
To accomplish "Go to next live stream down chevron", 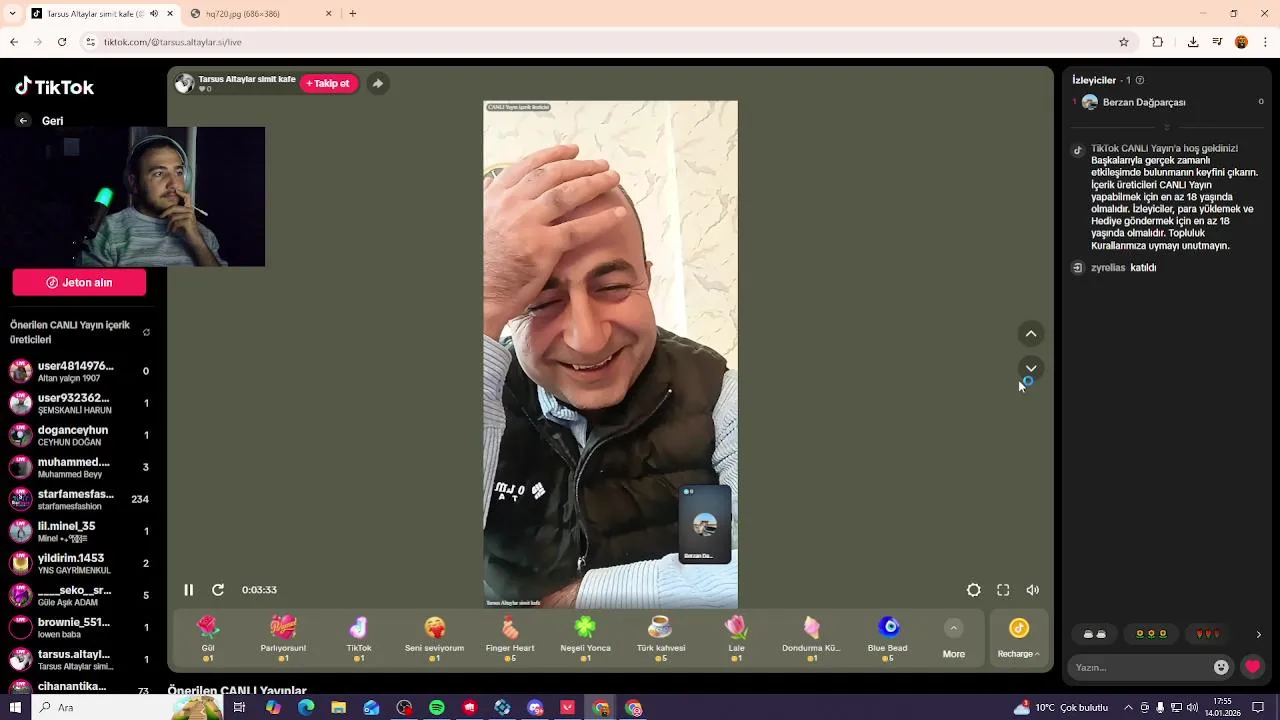I will tap(1031, 368).
